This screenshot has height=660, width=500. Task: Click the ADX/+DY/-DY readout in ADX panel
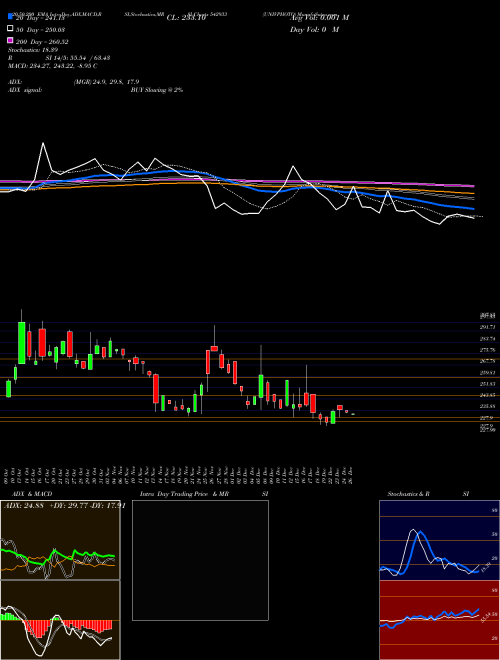coord(64,506)
